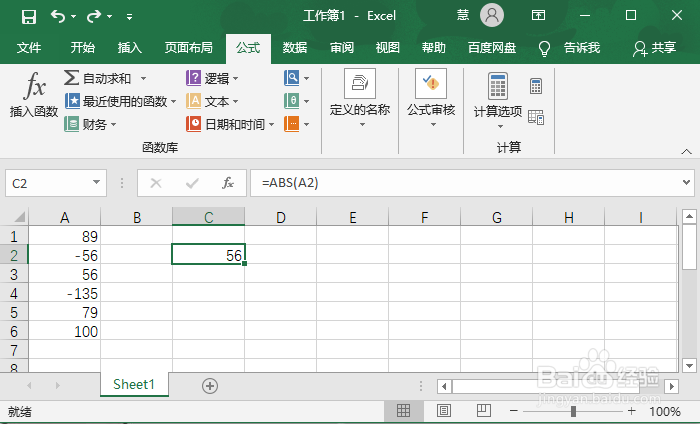Click the 自动求和 sigma icon
Image resolution: width=700 pixels, height=424 pixels.
coord(71,78)
